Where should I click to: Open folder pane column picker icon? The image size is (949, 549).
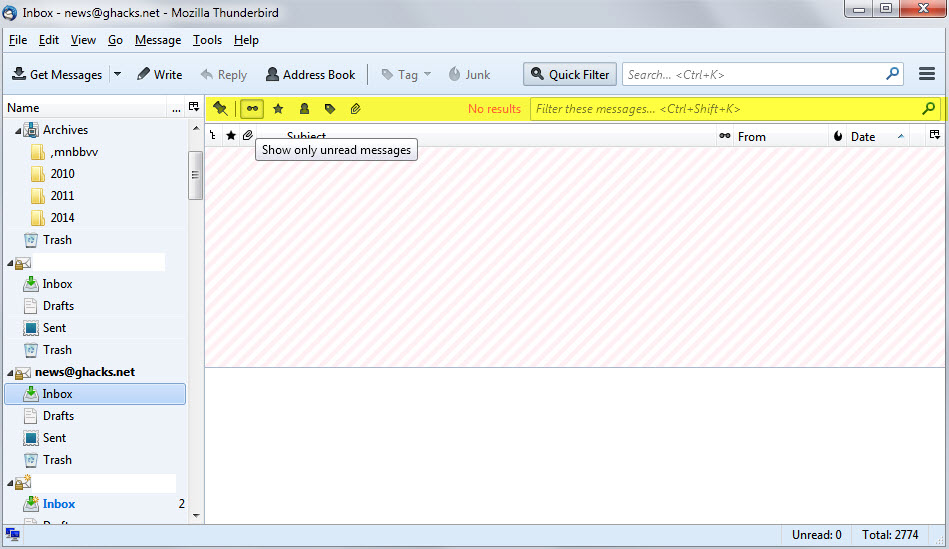194,107
